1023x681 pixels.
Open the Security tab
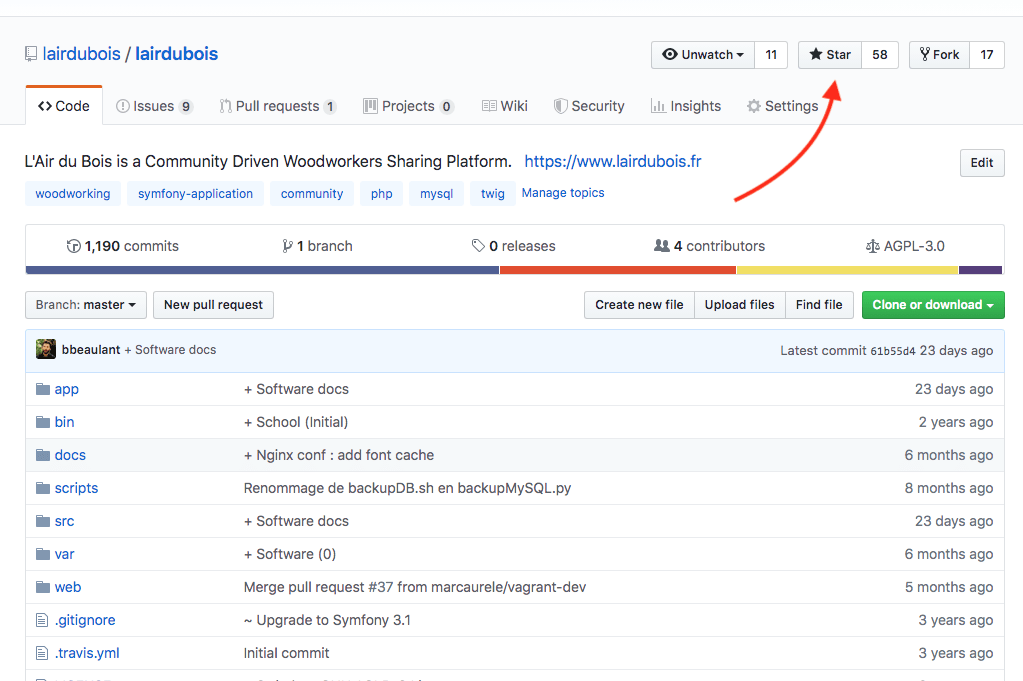[x=589, y=106]
